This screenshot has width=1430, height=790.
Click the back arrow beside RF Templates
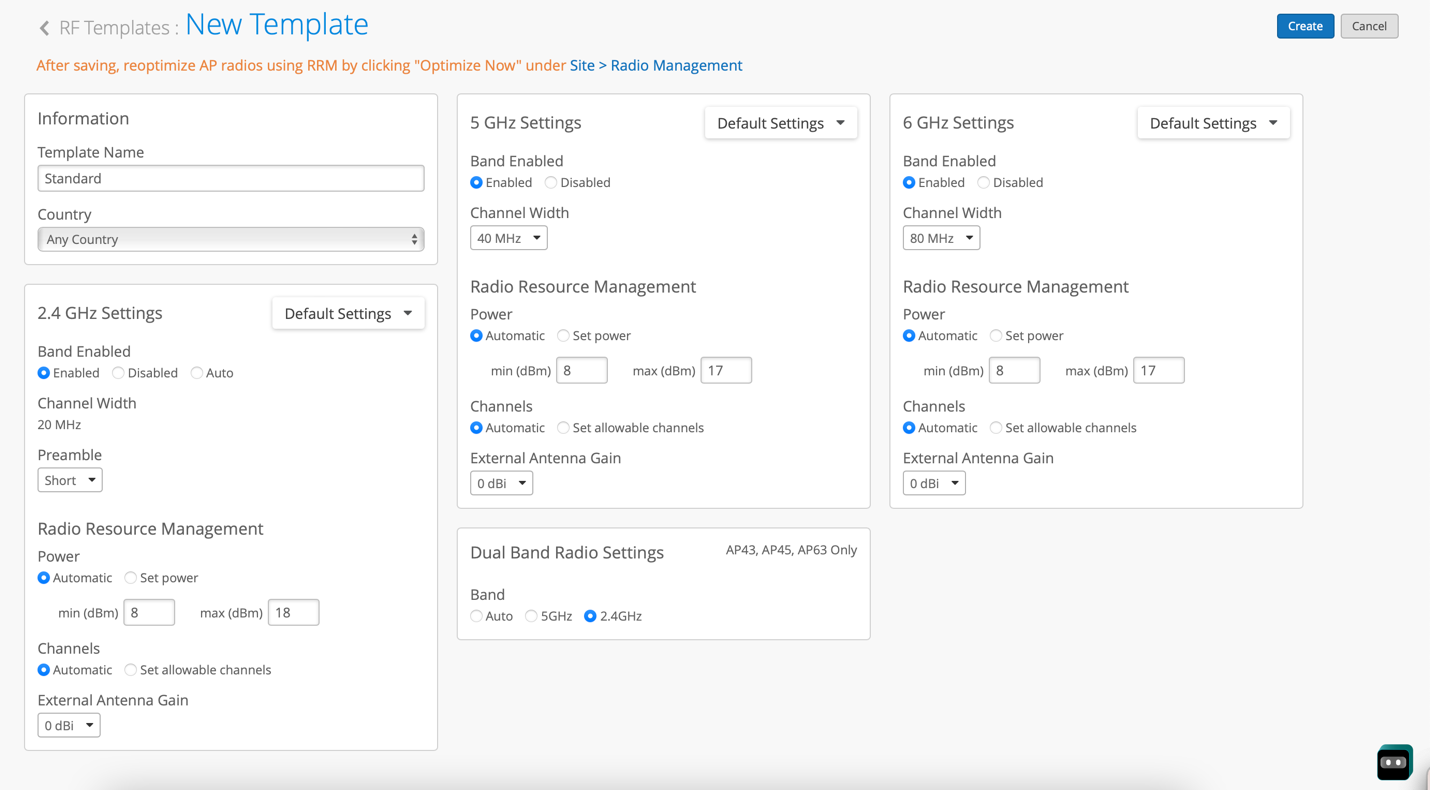click(x=44, y=28)
